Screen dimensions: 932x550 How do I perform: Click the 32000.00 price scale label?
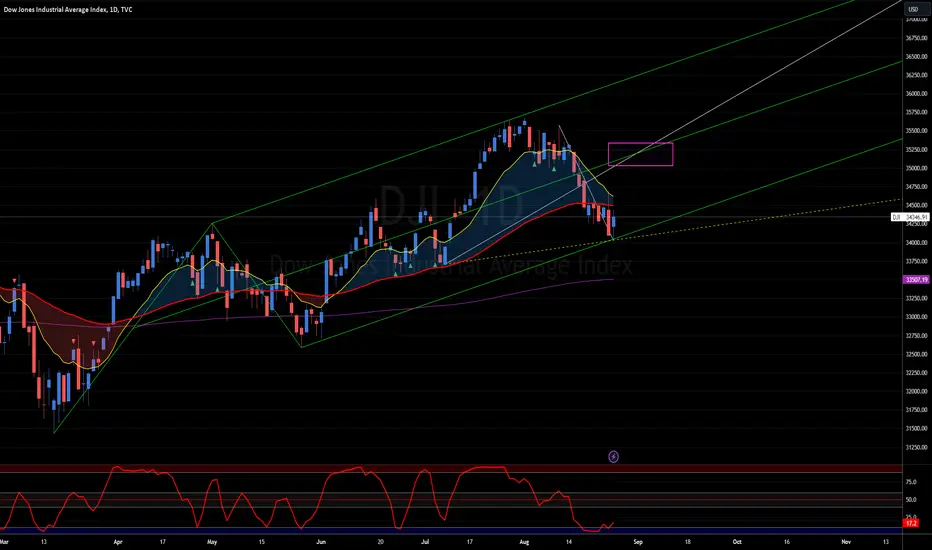[916, 391]
